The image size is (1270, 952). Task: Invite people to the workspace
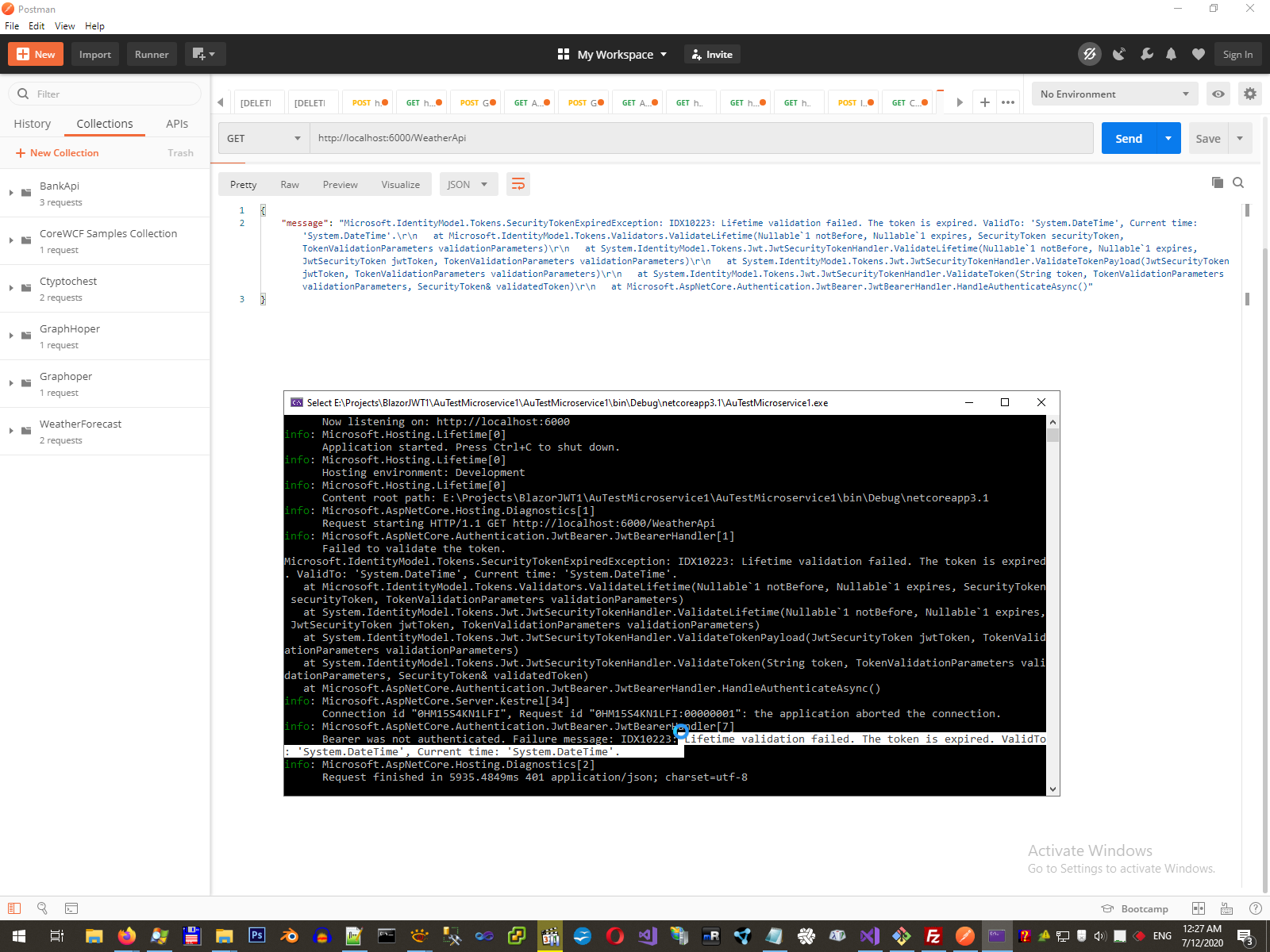tap(712, 54)
